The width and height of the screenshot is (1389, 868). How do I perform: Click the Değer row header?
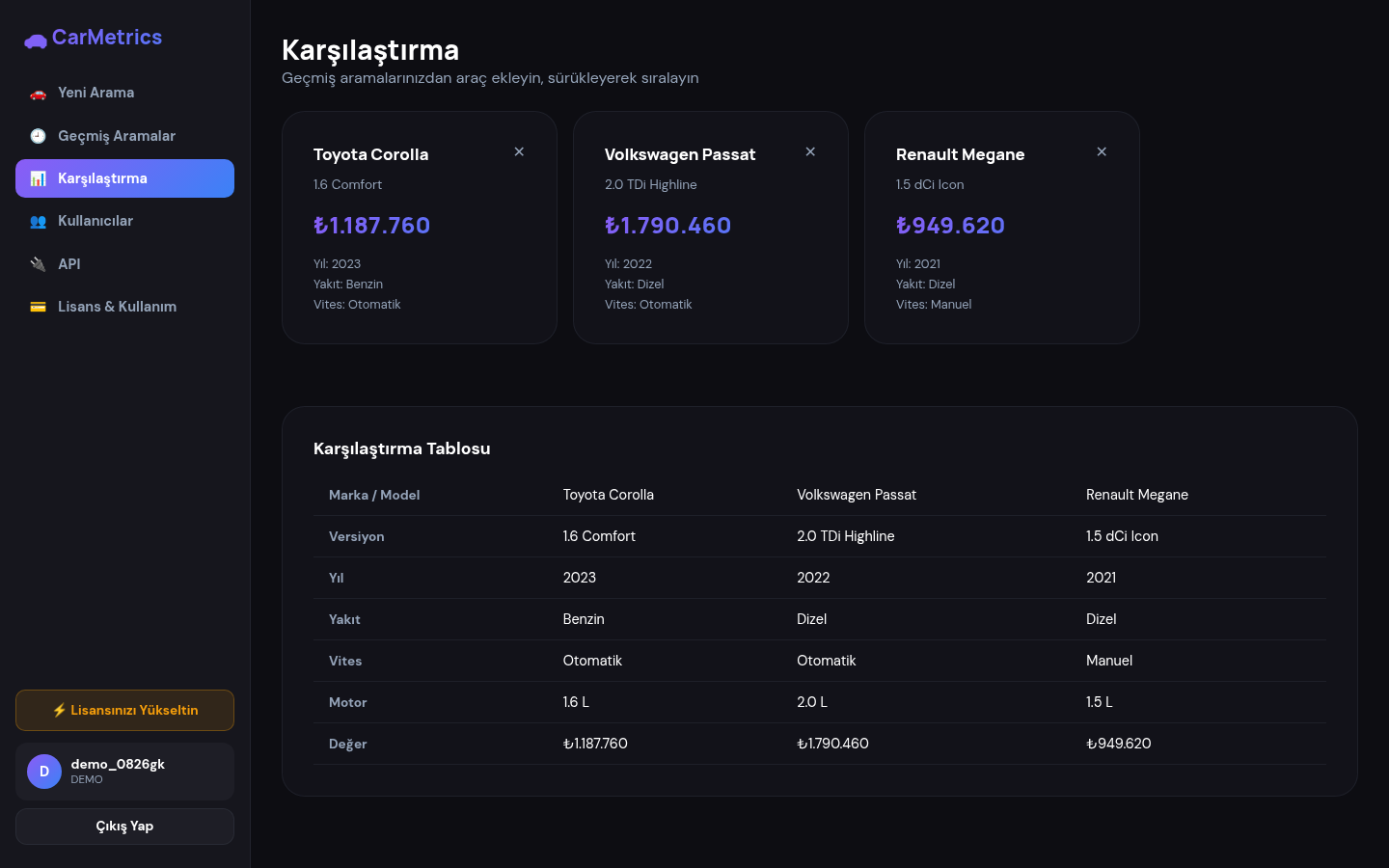coord(347,744)
